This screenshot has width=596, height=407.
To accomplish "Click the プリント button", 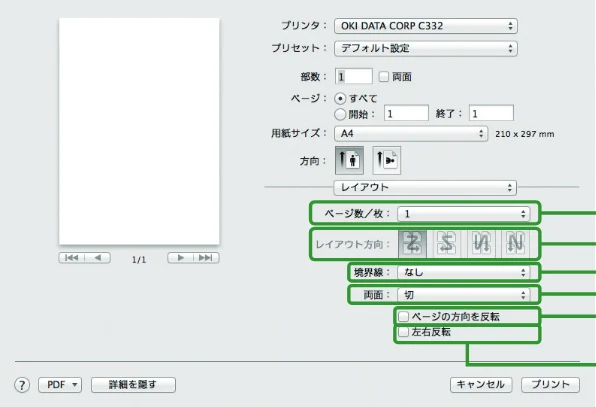I will tap(550, 385).
